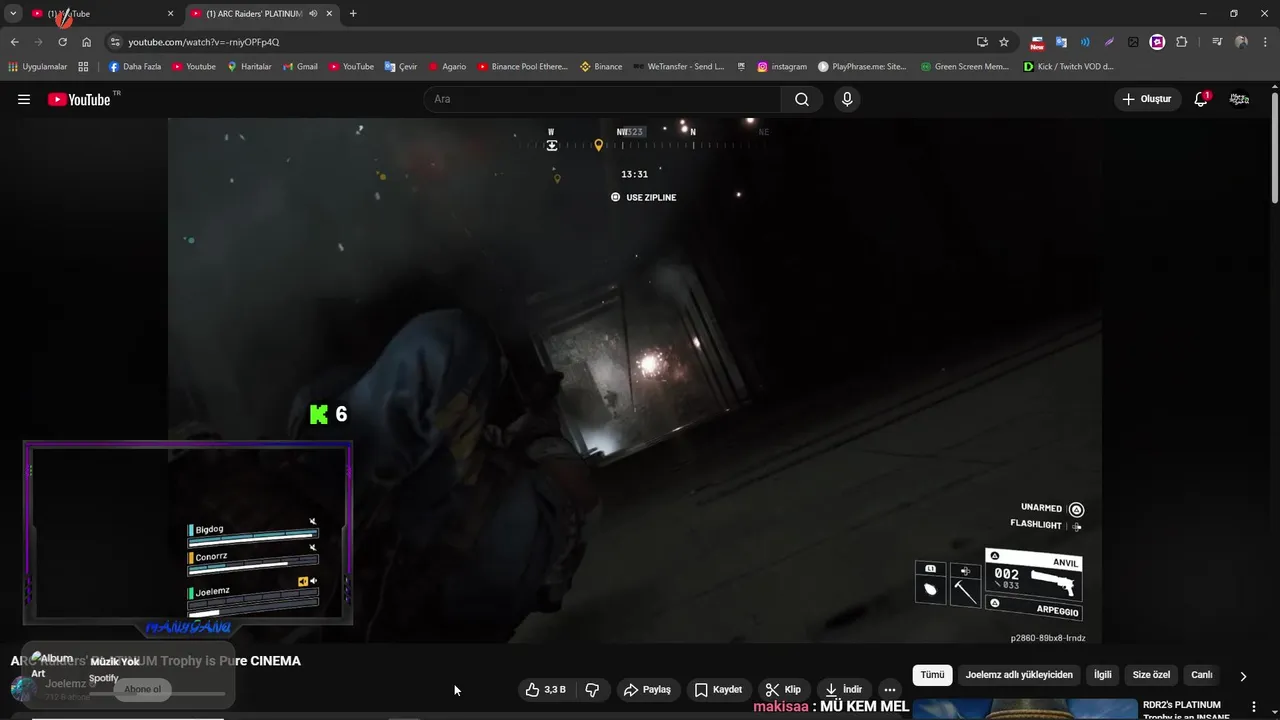Image resolution: width=1280 pixels, height=720 pixels.
Task: Go to YouTube home via logo
Action: point(79,99)
